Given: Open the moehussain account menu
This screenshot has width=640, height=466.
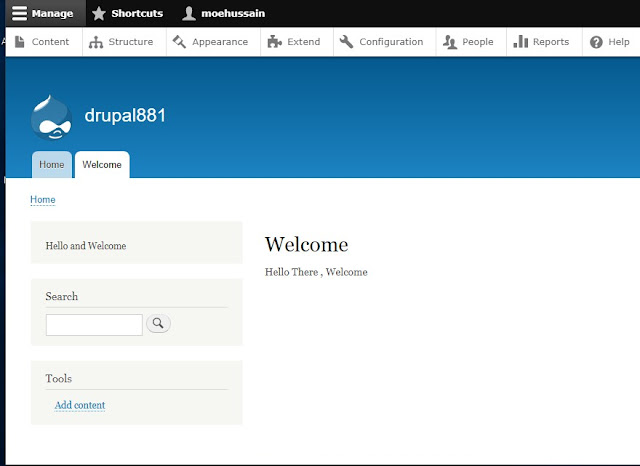Looking at the screenshot, I should (224, 13).
